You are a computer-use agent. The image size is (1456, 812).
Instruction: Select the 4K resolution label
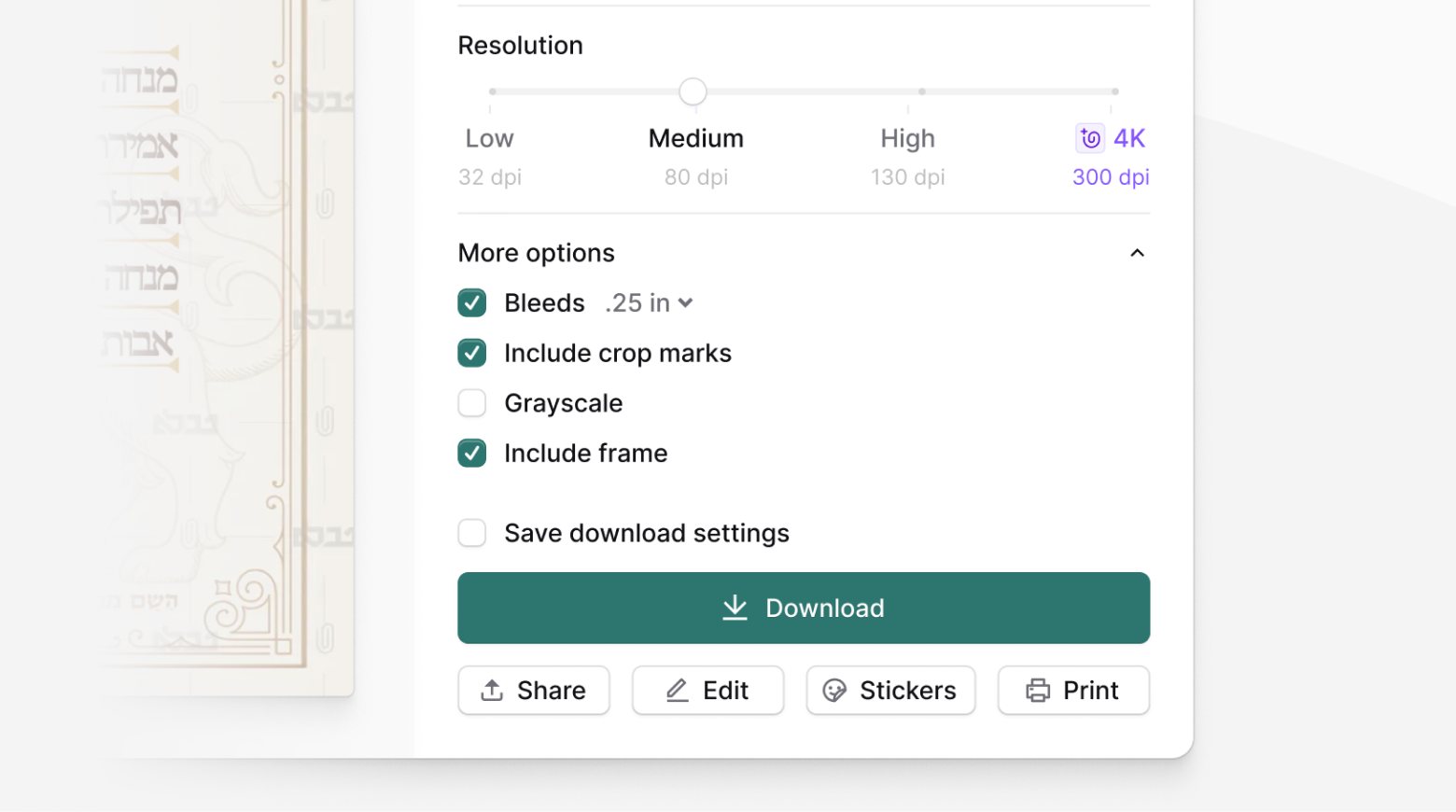(1129, 138)
